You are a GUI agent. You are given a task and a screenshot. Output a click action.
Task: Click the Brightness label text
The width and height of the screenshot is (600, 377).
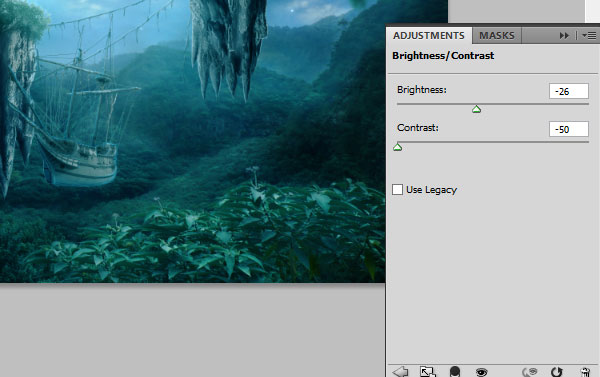(422, 90)
